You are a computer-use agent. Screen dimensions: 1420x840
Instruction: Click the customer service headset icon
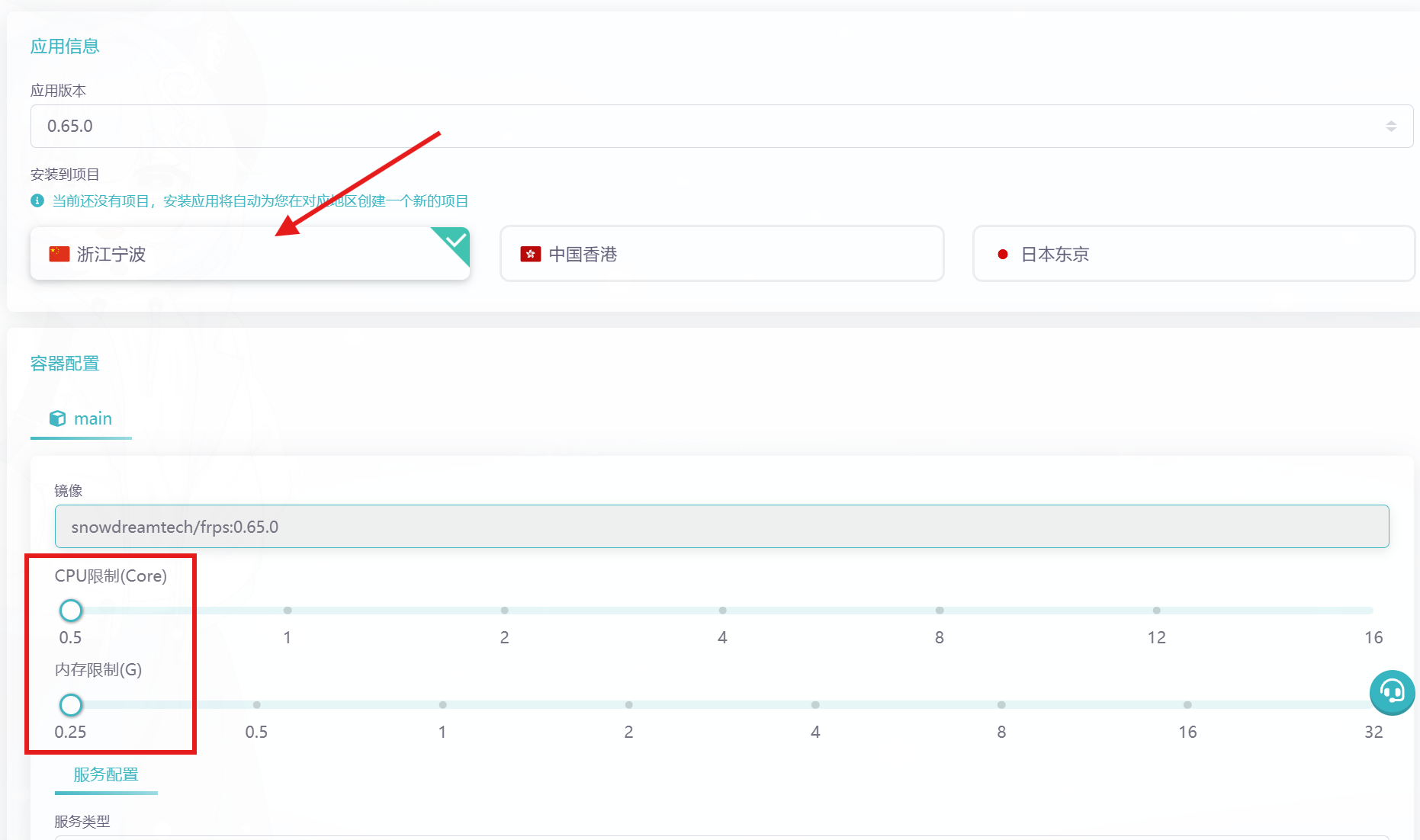(1392, 692)
